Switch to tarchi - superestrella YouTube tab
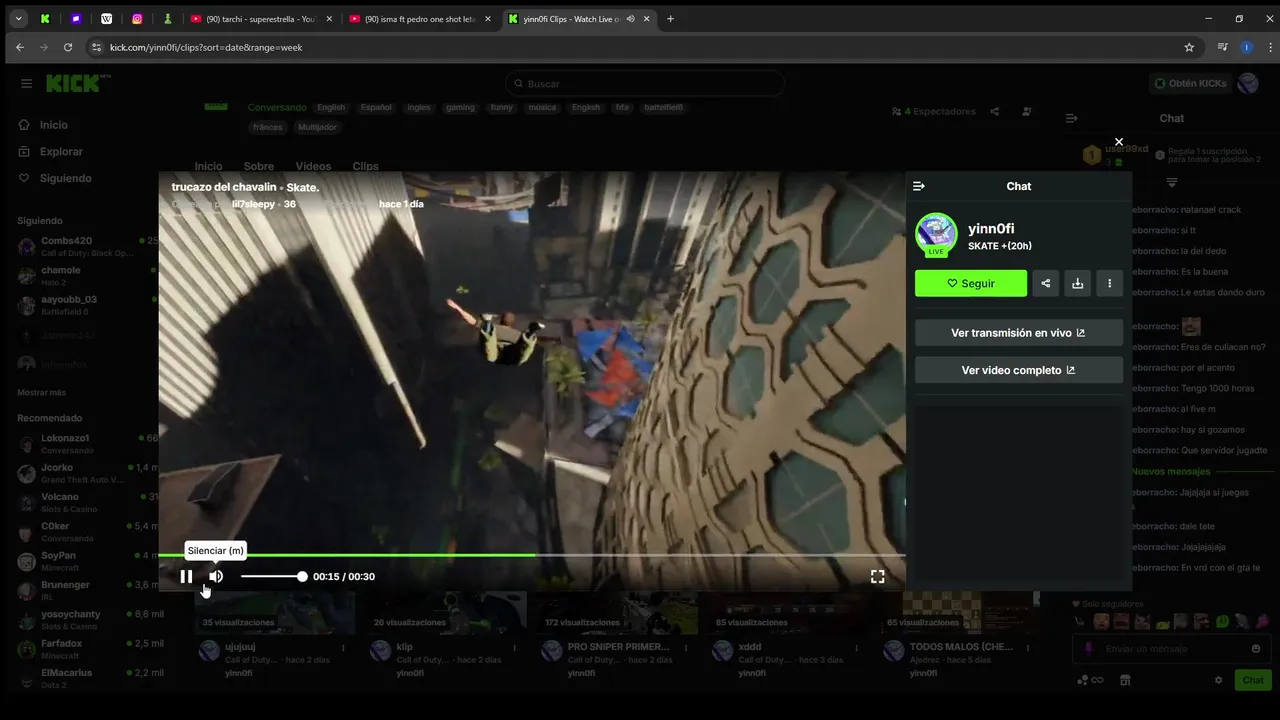The image size is (1280, 720). [x=260, y=19]
